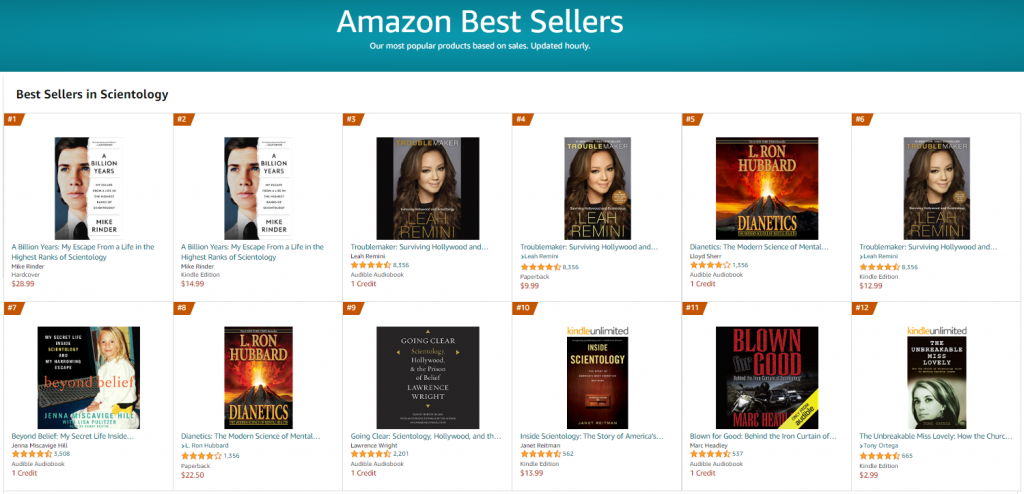Select the Going Clear audiobook cover
This screenshot has height=494, width=1024.
[x=428, y=378]
